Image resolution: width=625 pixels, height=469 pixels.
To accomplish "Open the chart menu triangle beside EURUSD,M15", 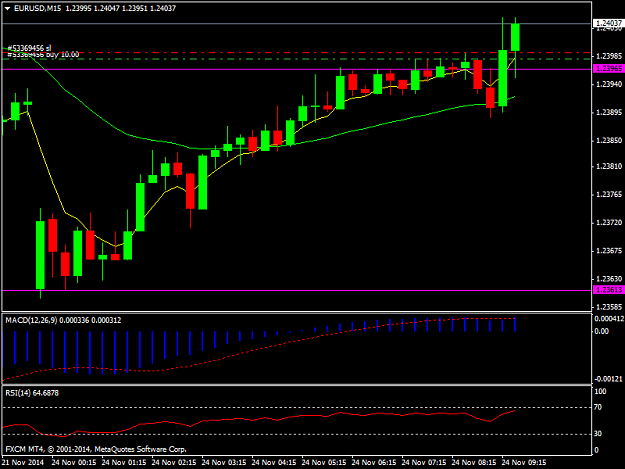I will click(x=7, y=8).
